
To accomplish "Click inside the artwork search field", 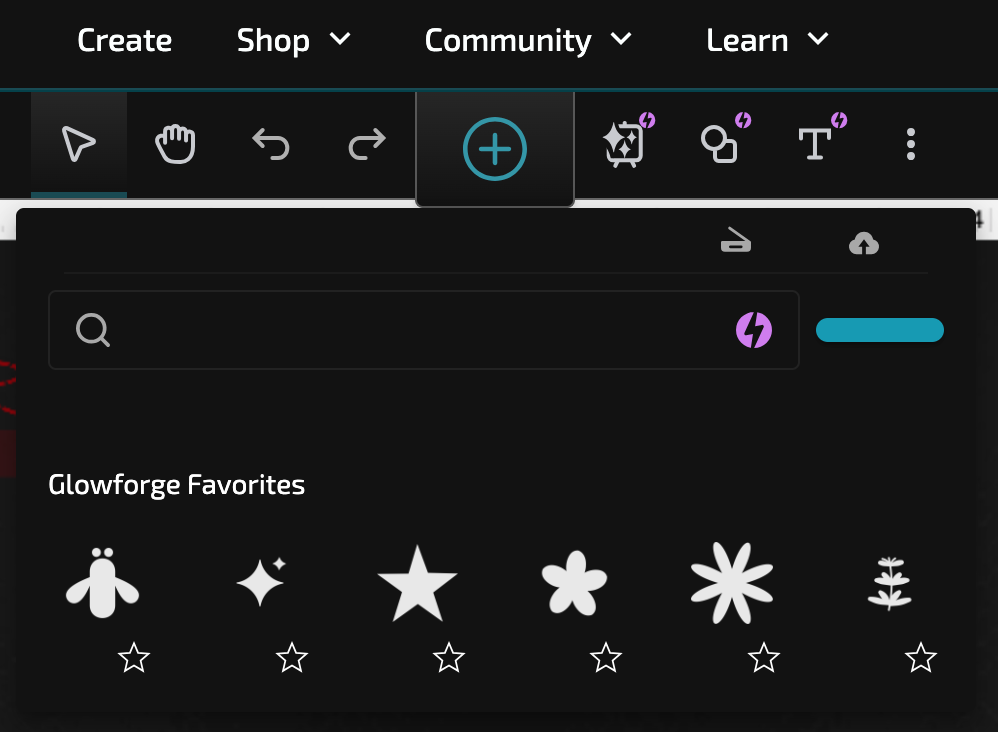I will 424,330.
